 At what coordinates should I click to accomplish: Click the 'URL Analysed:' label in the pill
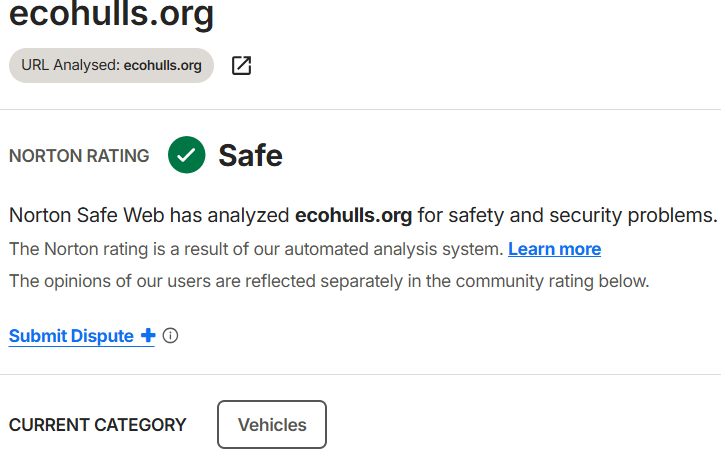click(x=71, y=65)
